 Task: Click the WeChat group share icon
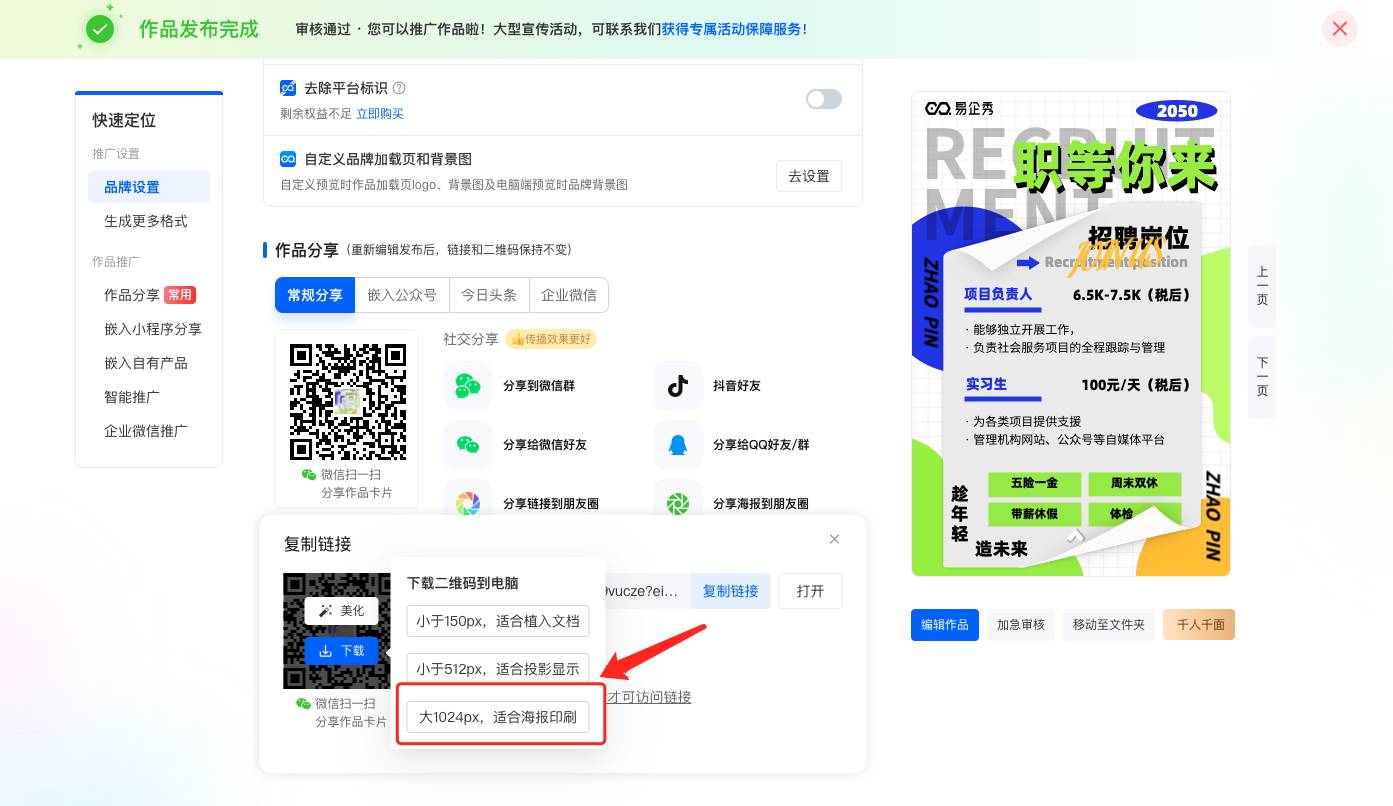468,386
